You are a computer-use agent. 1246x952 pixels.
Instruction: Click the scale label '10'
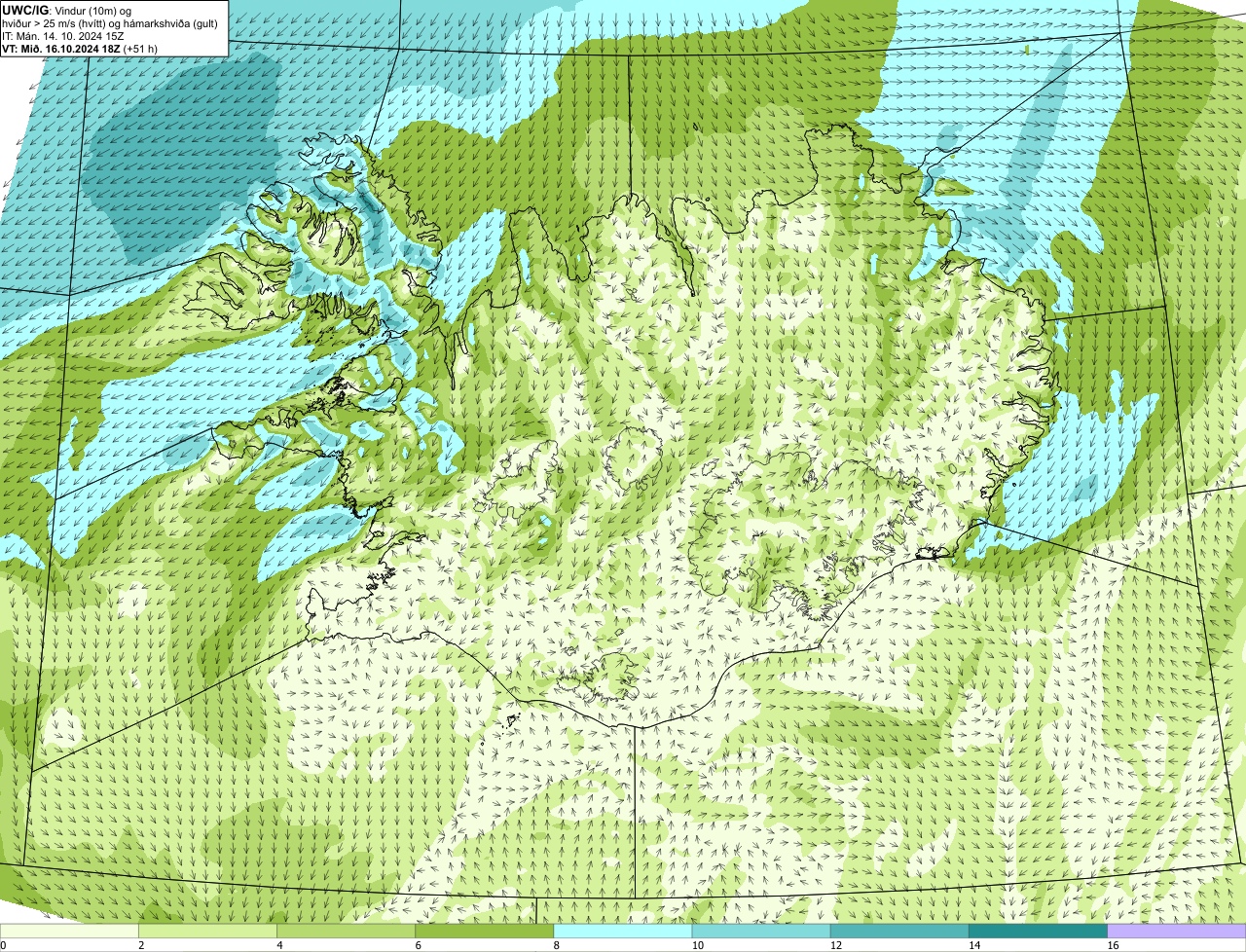click(697, 945)
